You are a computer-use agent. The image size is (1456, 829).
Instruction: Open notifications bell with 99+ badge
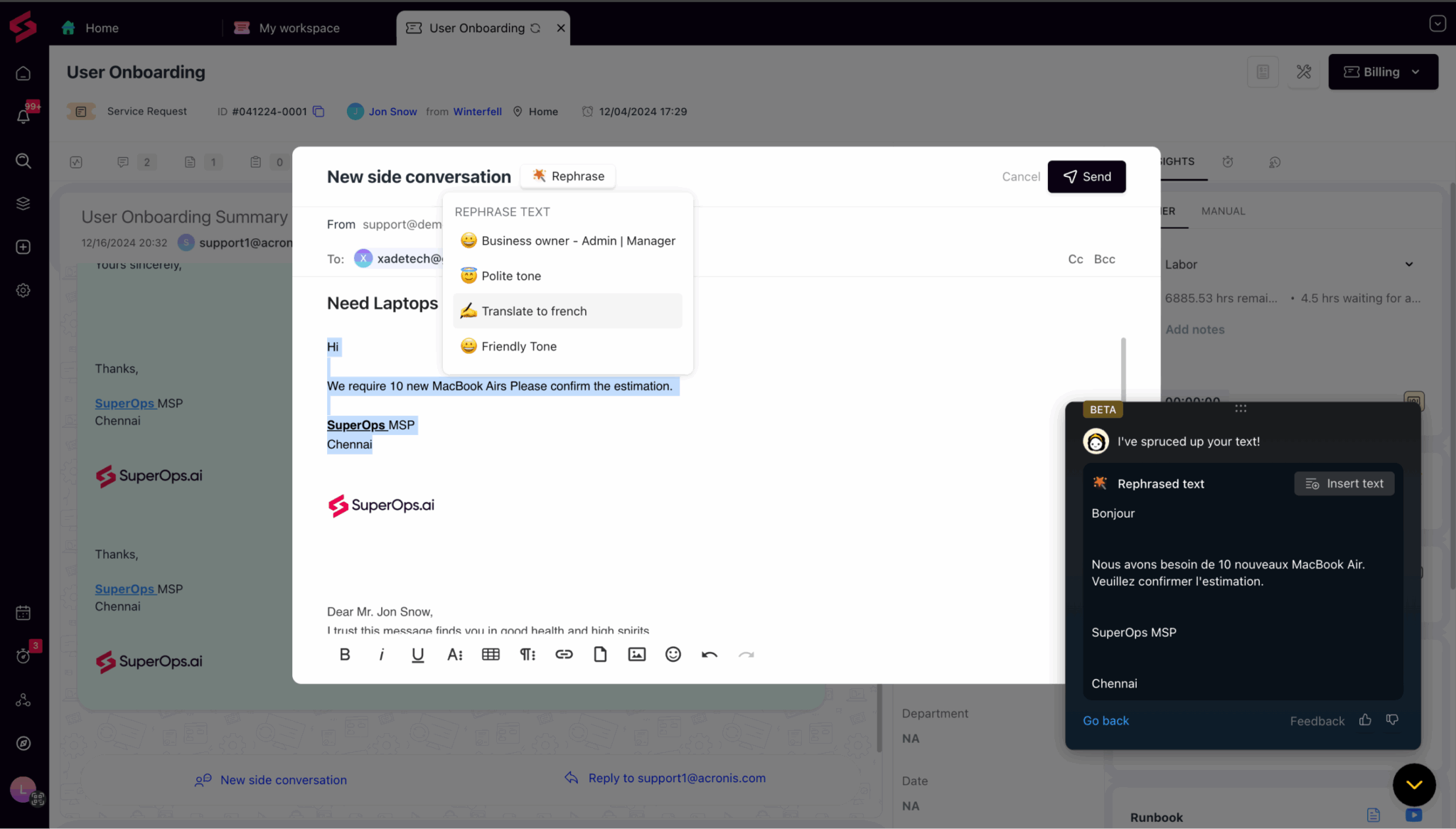tap(23, 117)
